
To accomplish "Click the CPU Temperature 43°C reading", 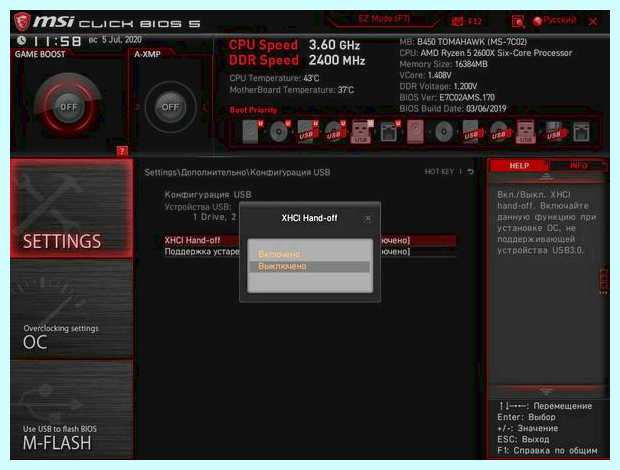I will [274, 78].
